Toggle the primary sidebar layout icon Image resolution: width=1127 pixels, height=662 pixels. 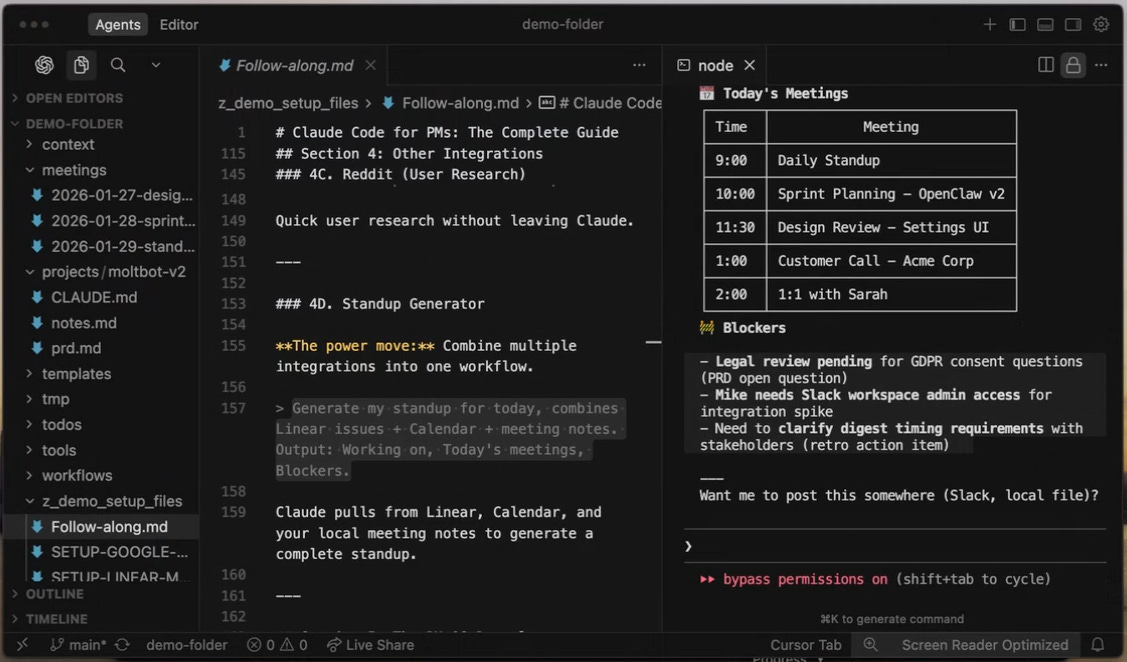pos(1017,24)
